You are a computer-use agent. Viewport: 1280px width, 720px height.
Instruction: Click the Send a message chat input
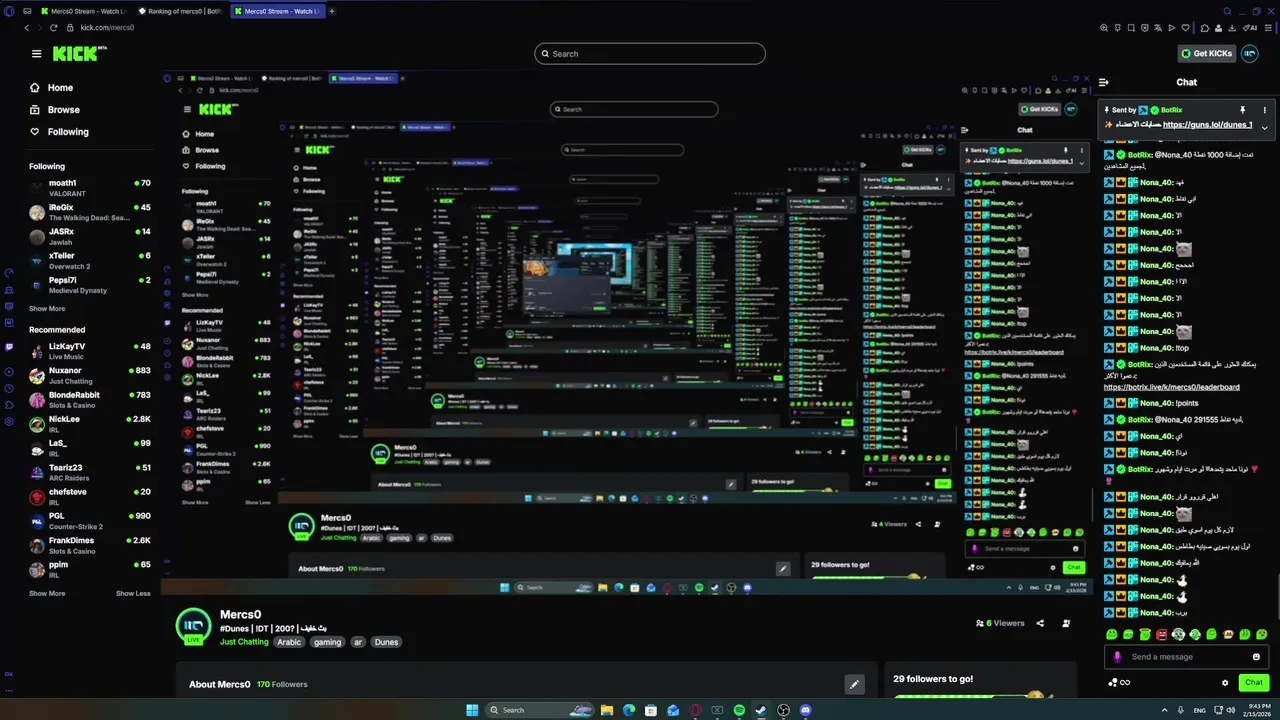(x=1186, y=657)
